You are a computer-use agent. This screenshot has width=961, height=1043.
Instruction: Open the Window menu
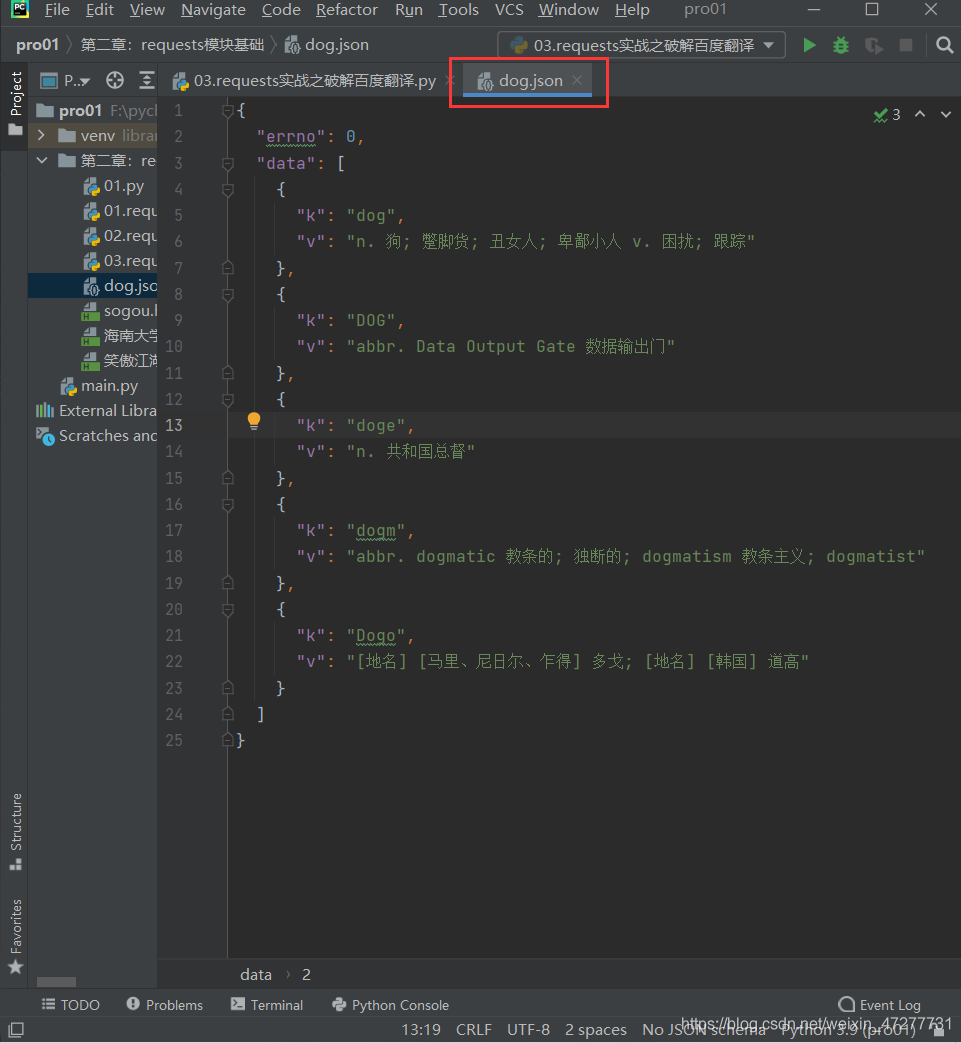(x=569, y=10)
